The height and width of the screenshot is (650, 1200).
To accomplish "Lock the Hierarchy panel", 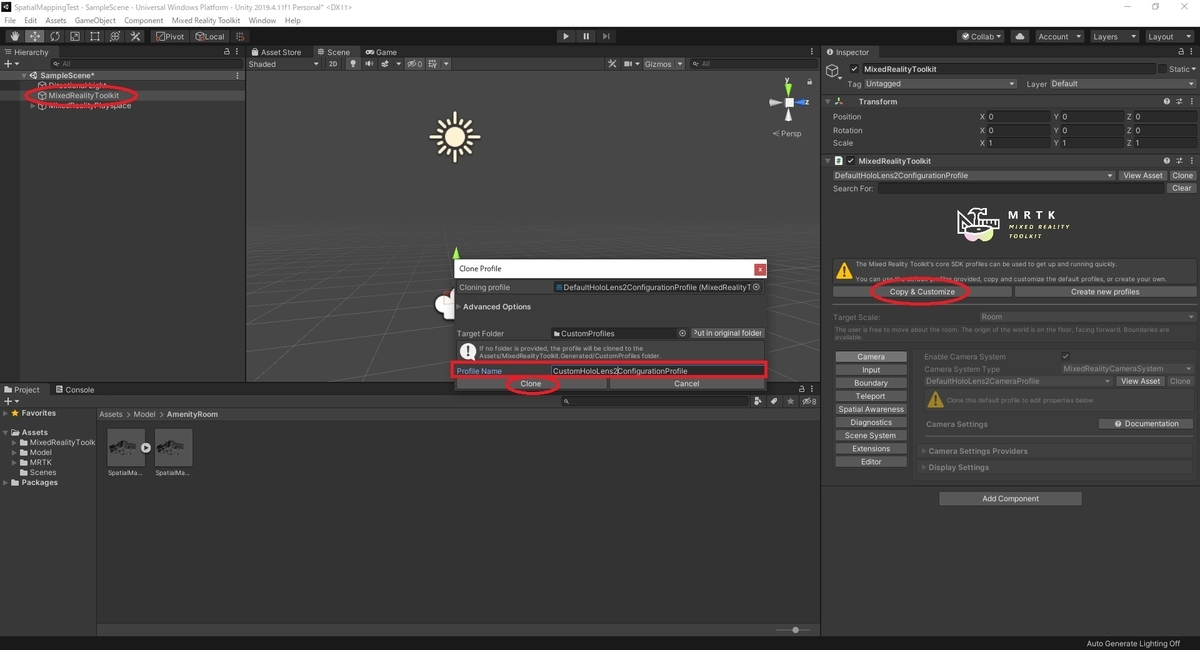I will (x=227, y=52).
